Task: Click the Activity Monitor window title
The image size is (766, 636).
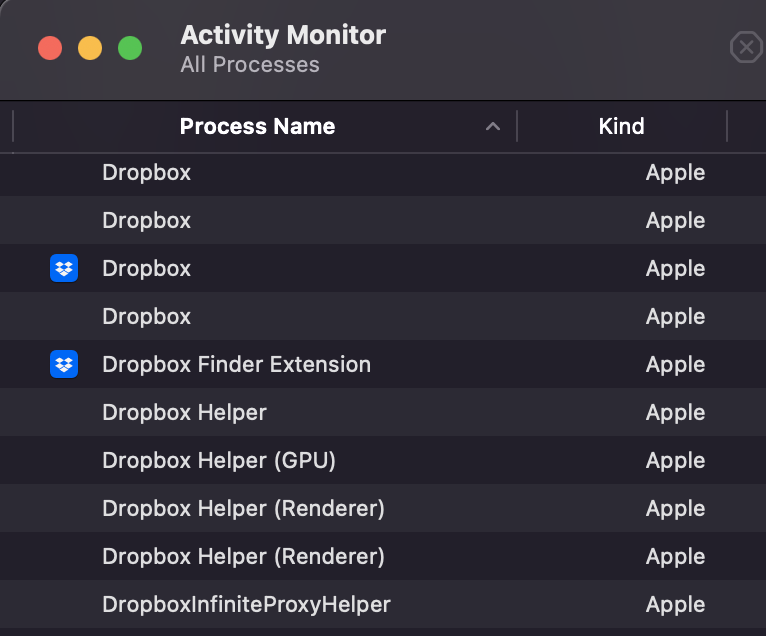Action: 283,35
